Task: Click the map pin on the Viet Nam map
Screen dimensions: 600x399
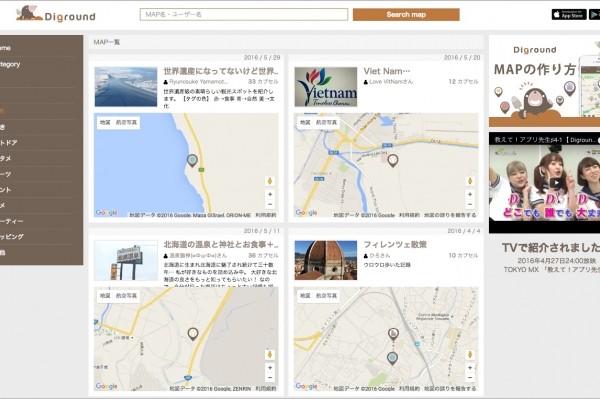Action: 393,160
